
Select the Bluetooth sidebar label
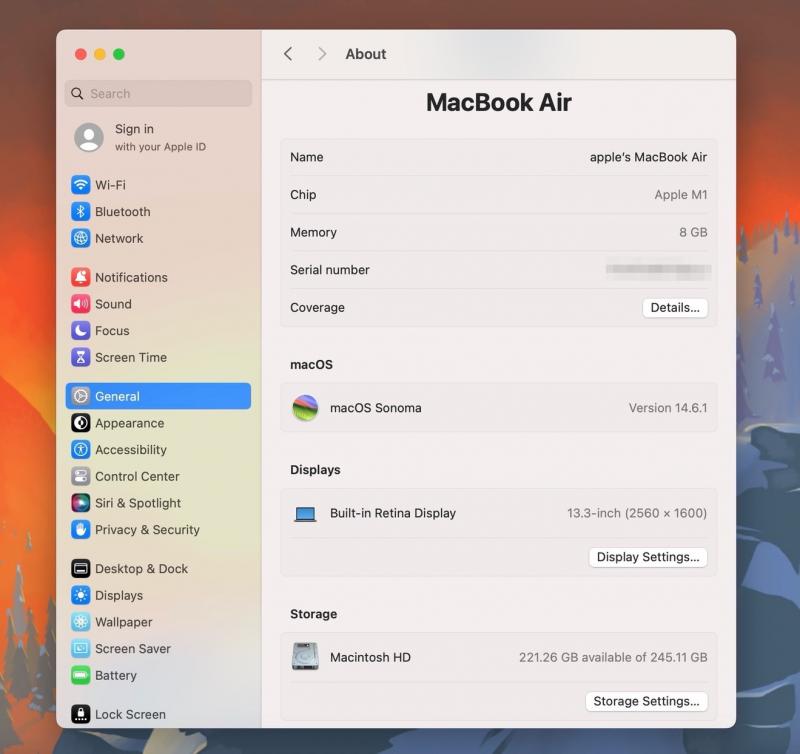[x=122, y=212]
